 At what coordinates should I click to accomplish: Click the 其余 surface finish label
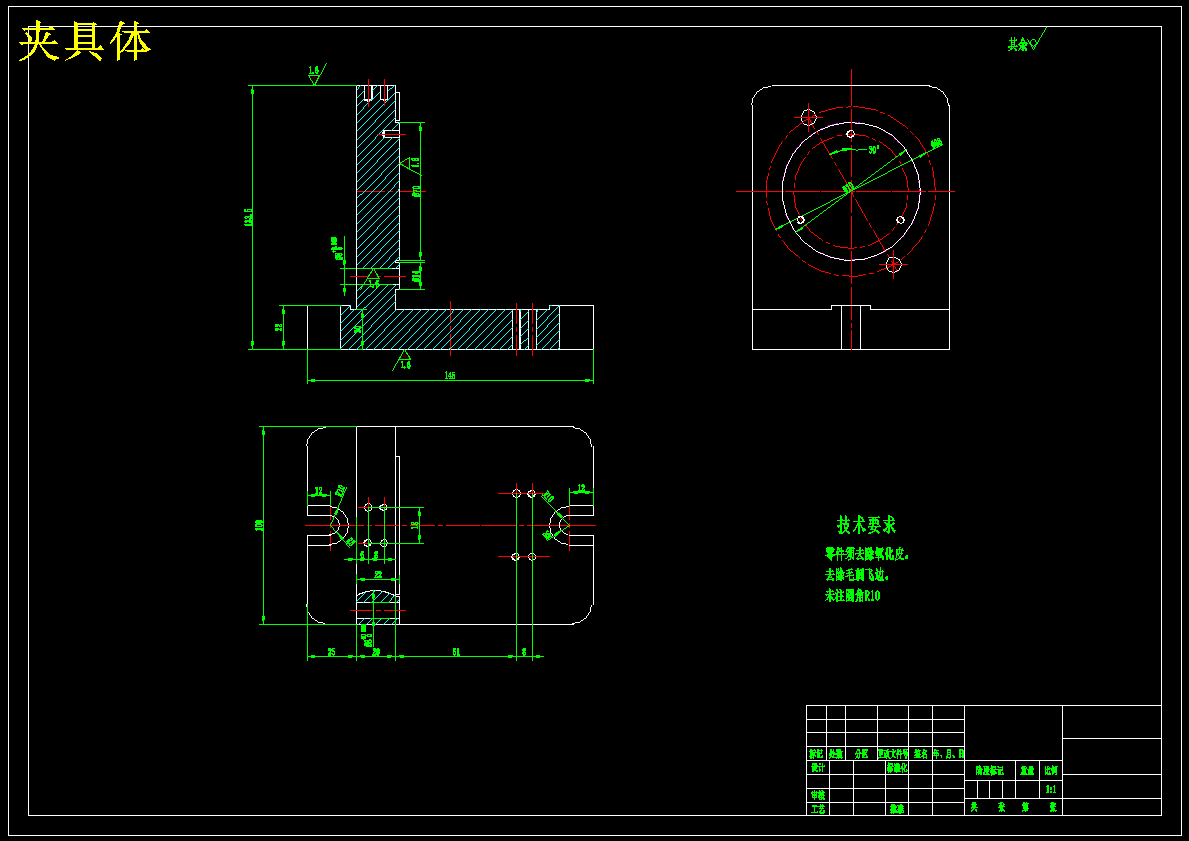tap(1018, 45)
